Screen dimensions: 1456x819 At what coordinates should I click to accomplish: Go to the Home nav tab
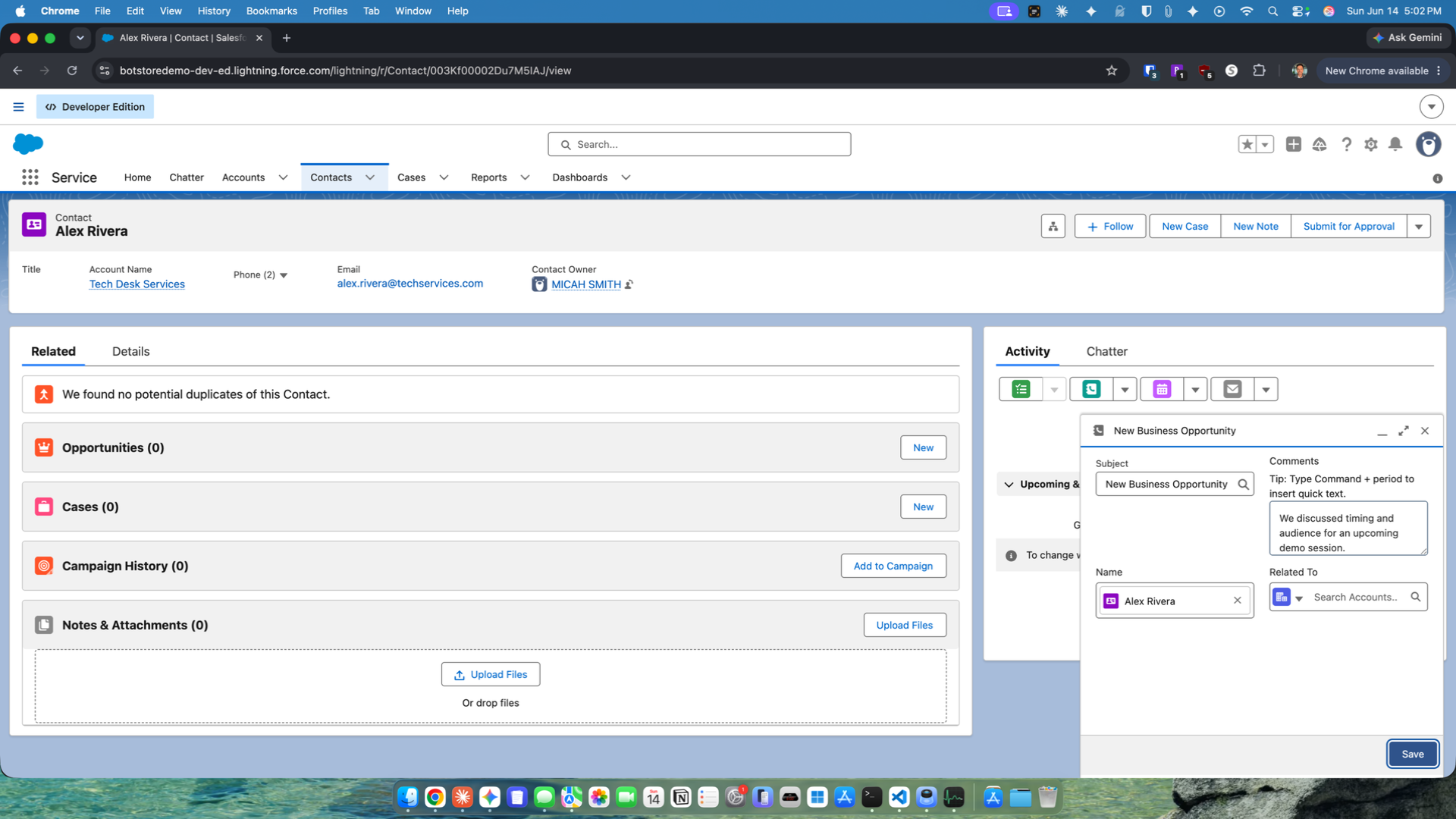tap(137, 177)
